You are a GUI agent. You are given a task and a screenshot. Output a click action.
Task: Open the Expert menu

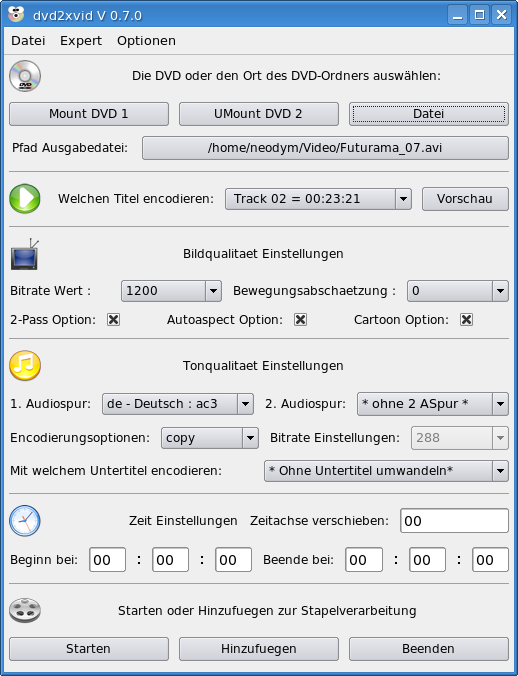pyautogui.click(x=81, y=41)
